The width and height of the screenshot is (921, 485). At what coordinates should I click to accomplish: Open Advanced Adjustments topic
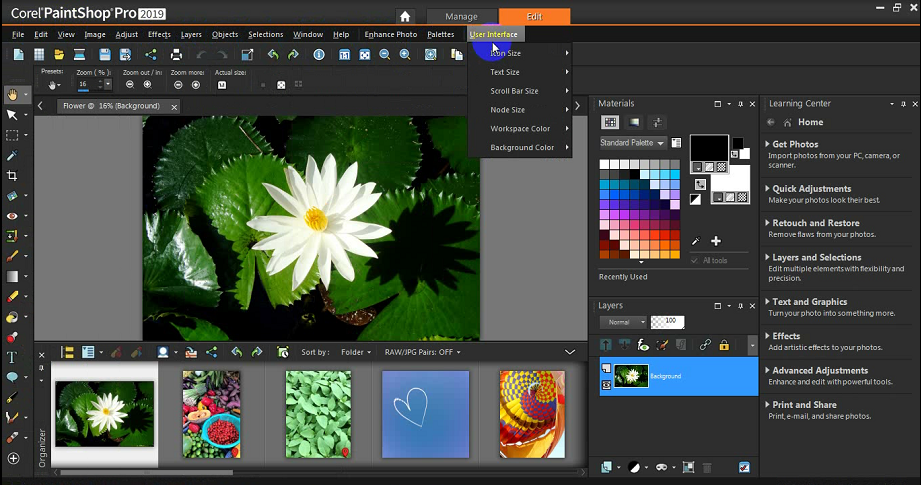820,371
